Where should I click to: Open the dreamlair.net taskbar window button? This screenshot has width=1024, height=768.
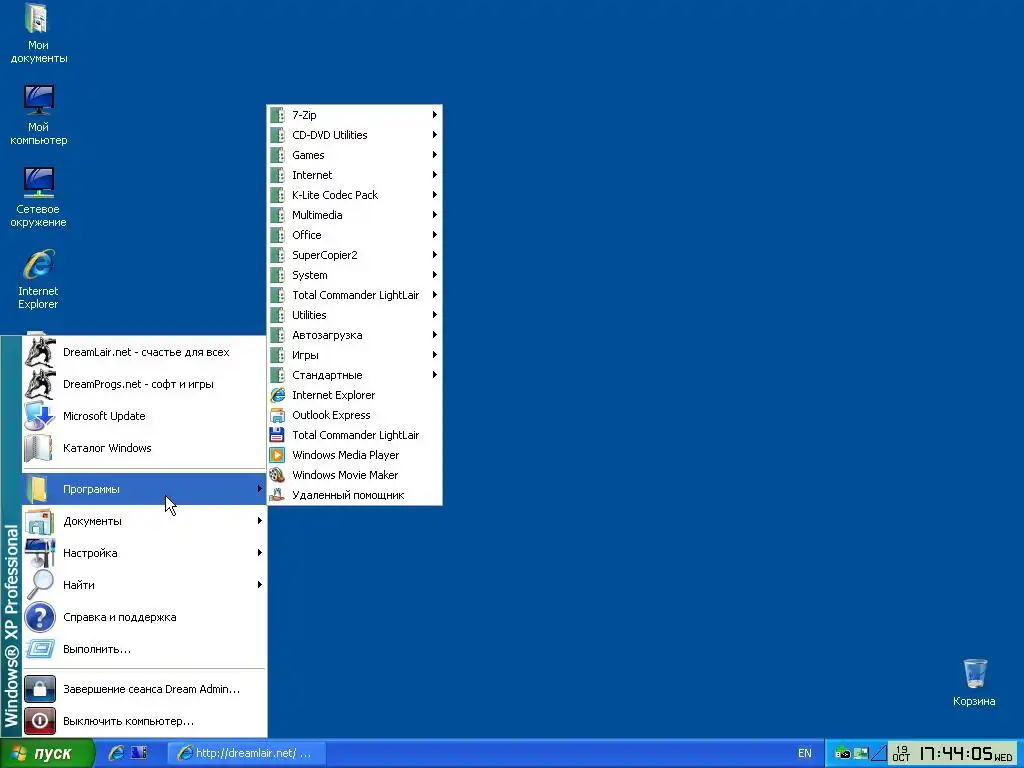tap(246, 753)
